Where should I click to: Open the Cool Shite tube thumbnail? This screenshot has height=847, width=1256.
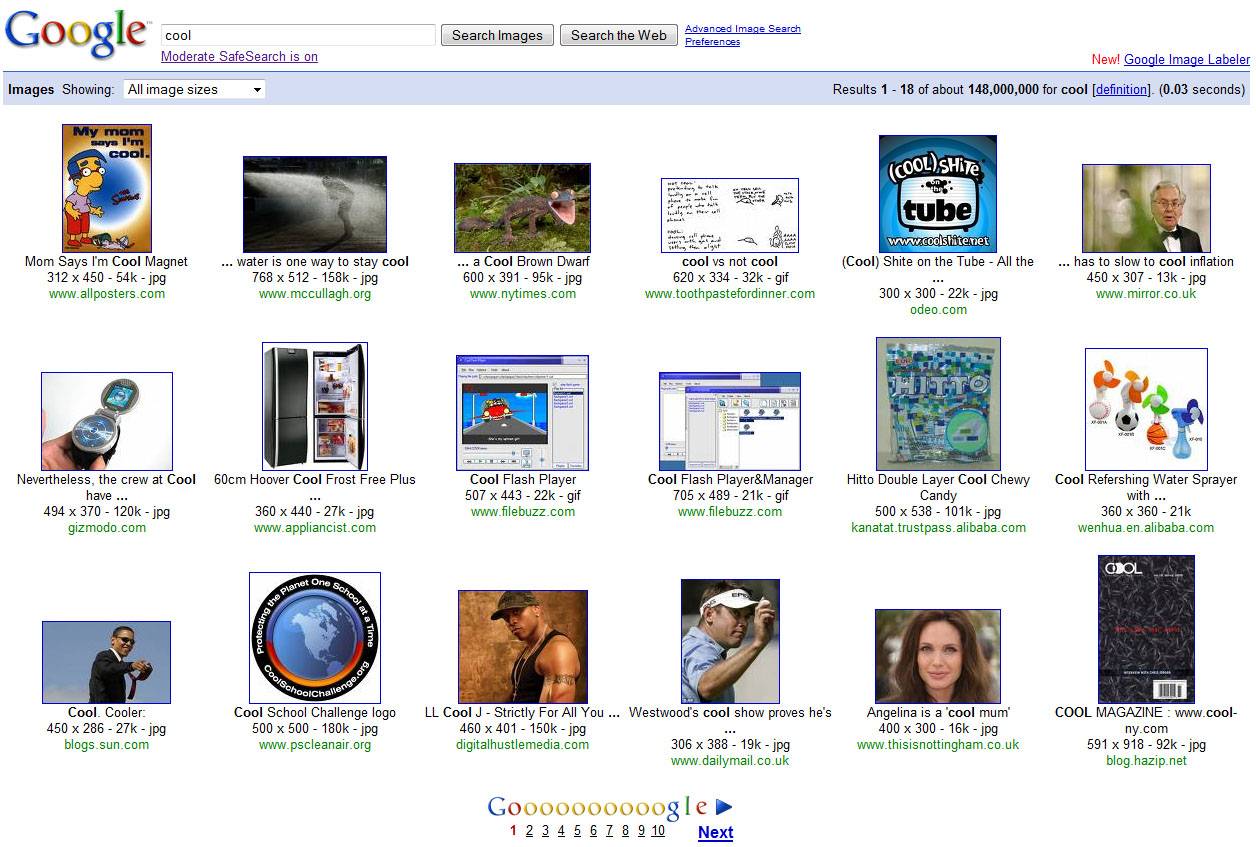(x=938, y=194)
